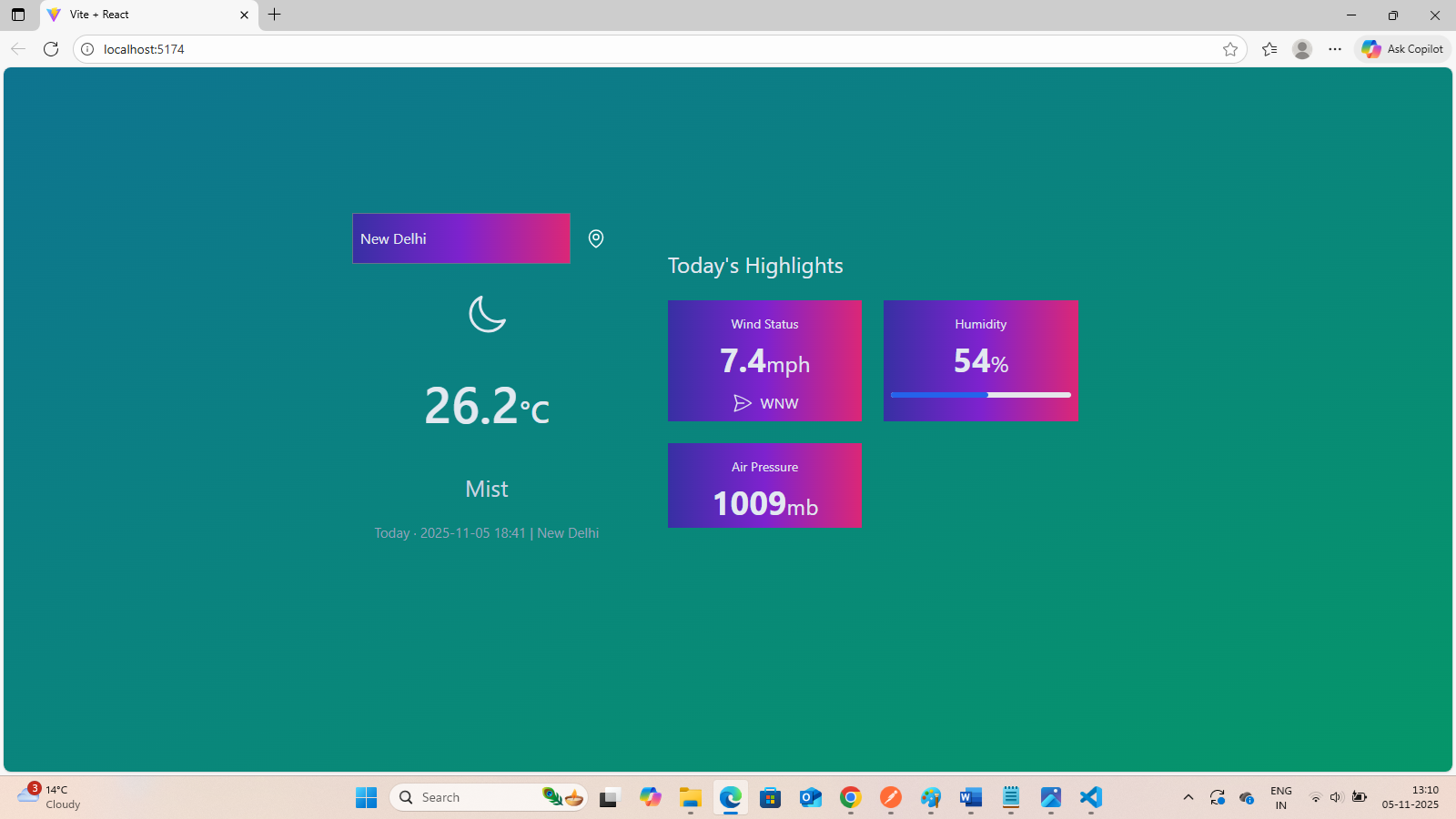1456x819 pixels.
Task: Click the Ask Copilot button in Edge
Action: pos(1401,49)
